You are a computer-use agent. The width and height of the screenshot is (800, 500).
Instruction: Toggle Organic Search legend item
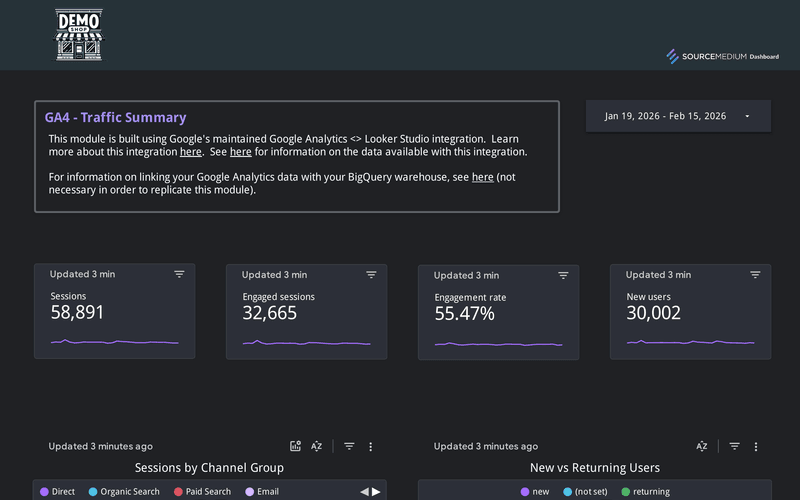click(x=124, y=492)
